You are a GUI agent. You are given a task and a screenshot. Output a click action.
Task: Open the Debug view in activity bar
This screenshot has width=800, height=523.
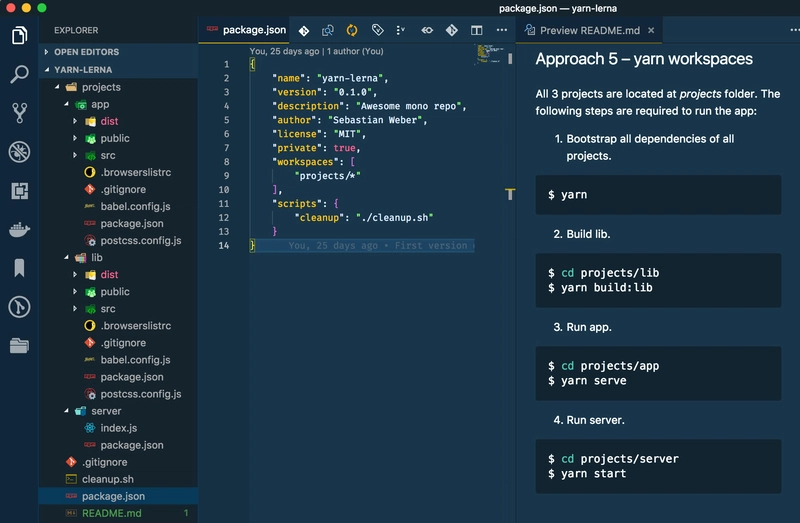[19, 151]
